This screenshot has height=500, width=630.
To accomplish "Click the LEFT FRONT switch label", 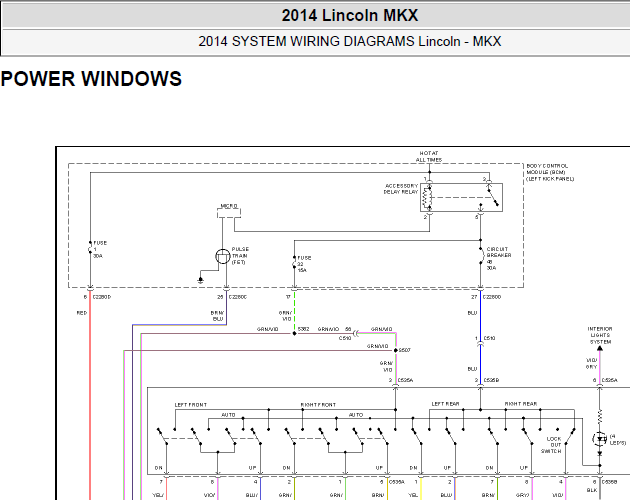I will coord(190,405).
